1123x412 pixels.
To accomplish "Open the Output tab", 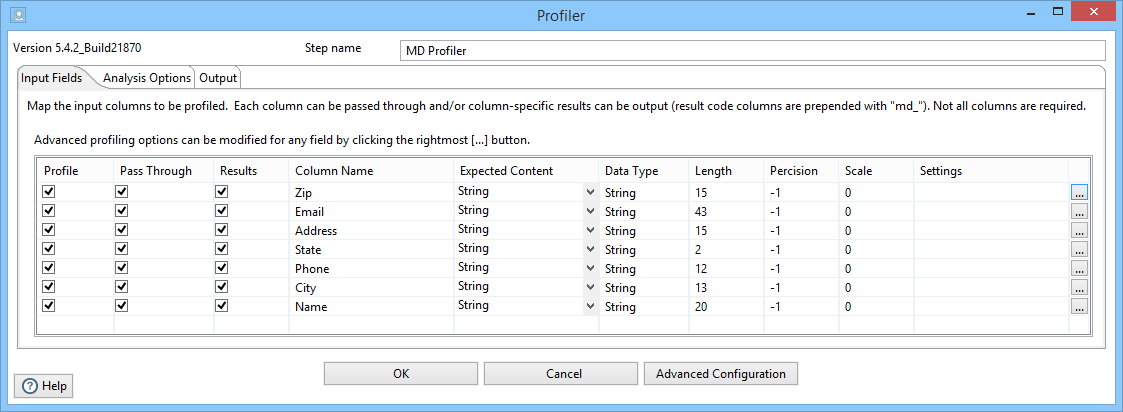I will (x=218, y=78).
